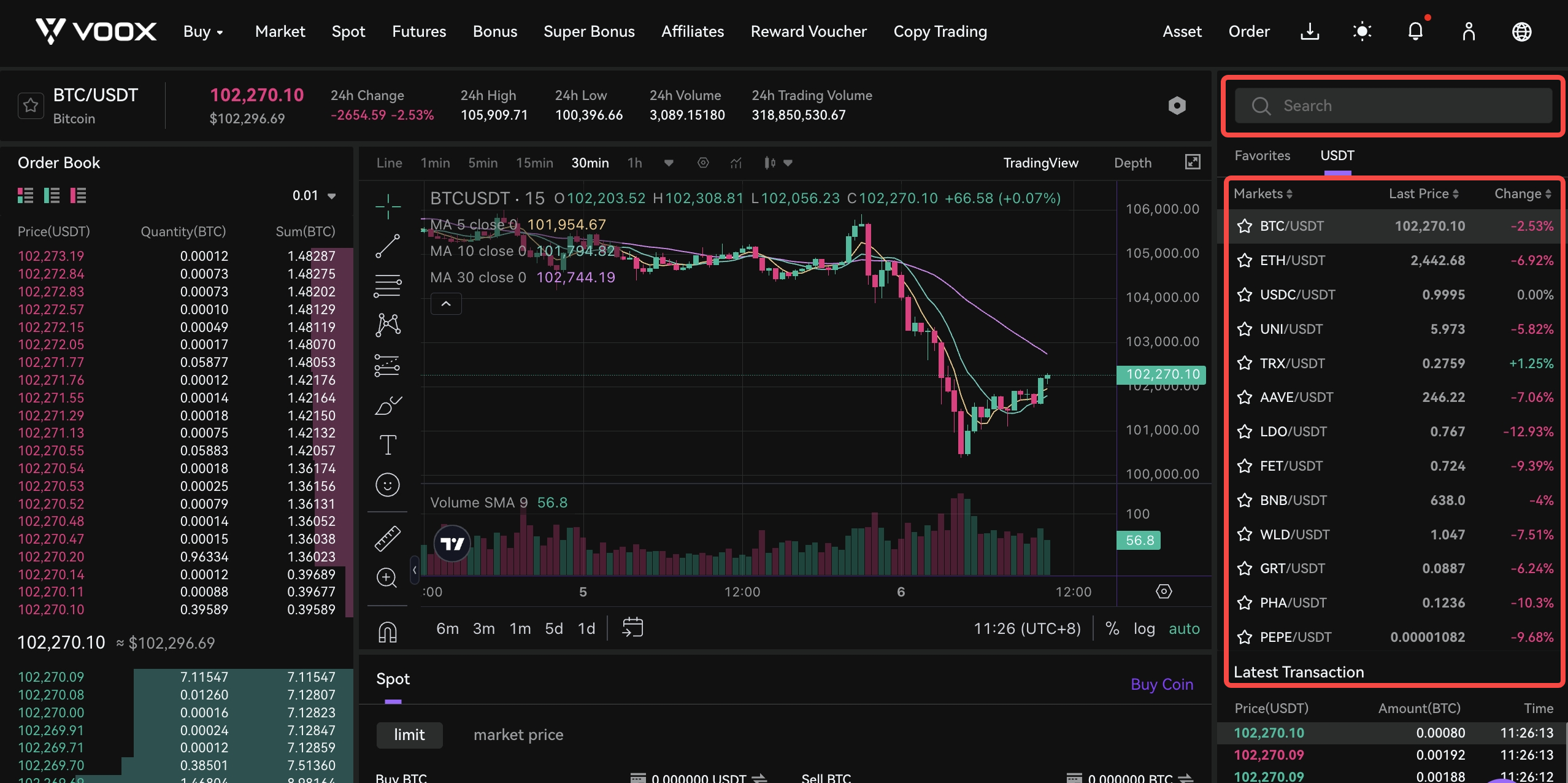
Task: Open the notifications bell
Action: coord(1415,31)
